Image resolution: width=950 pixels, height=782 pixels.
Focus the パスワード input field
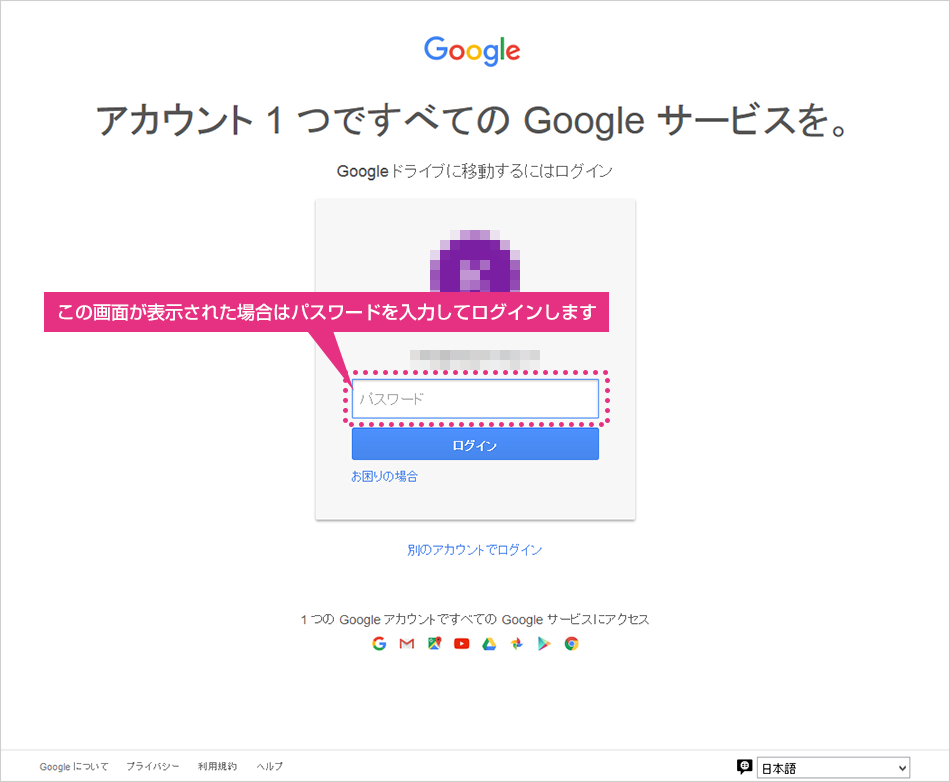point(475,399)
